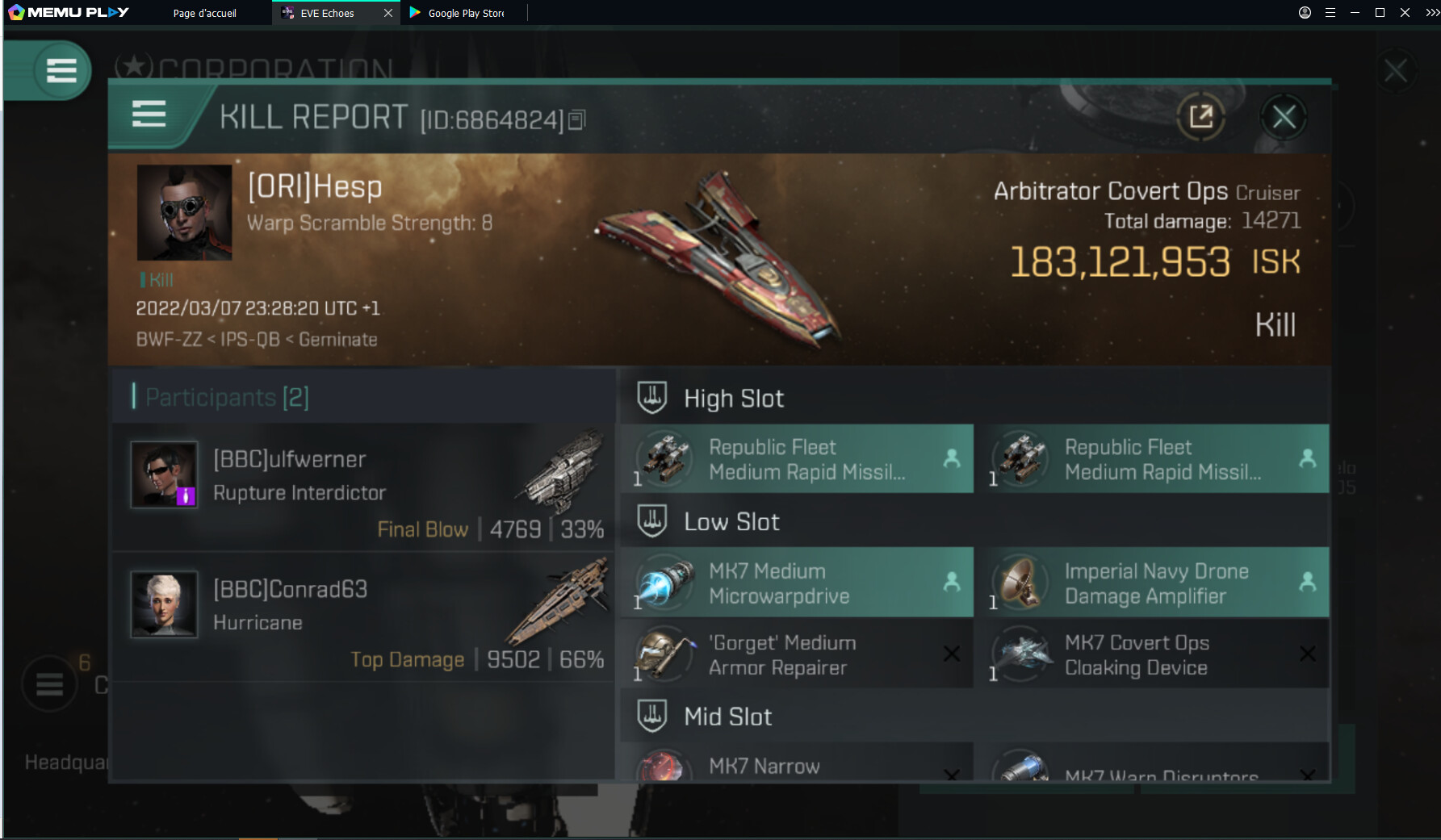1441x840 pixels.
Task: Select first Republic Fleet Missile launcher
Action: pos(797,458)
